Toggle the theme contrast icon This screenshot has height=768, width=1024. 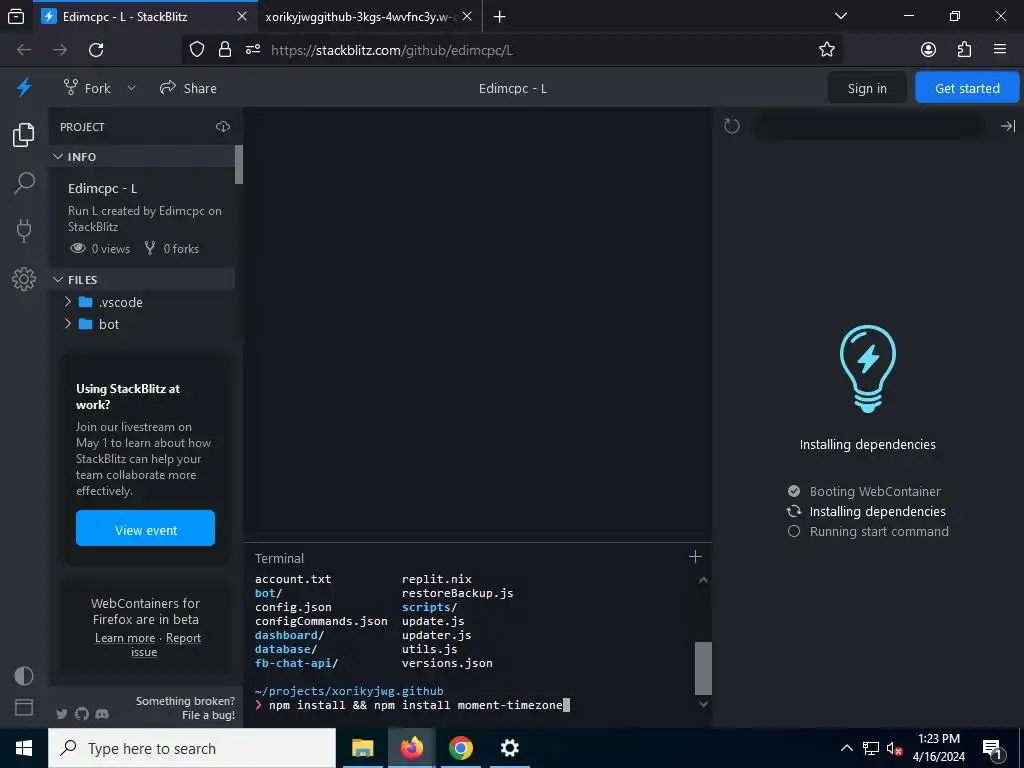coord(24,675)
